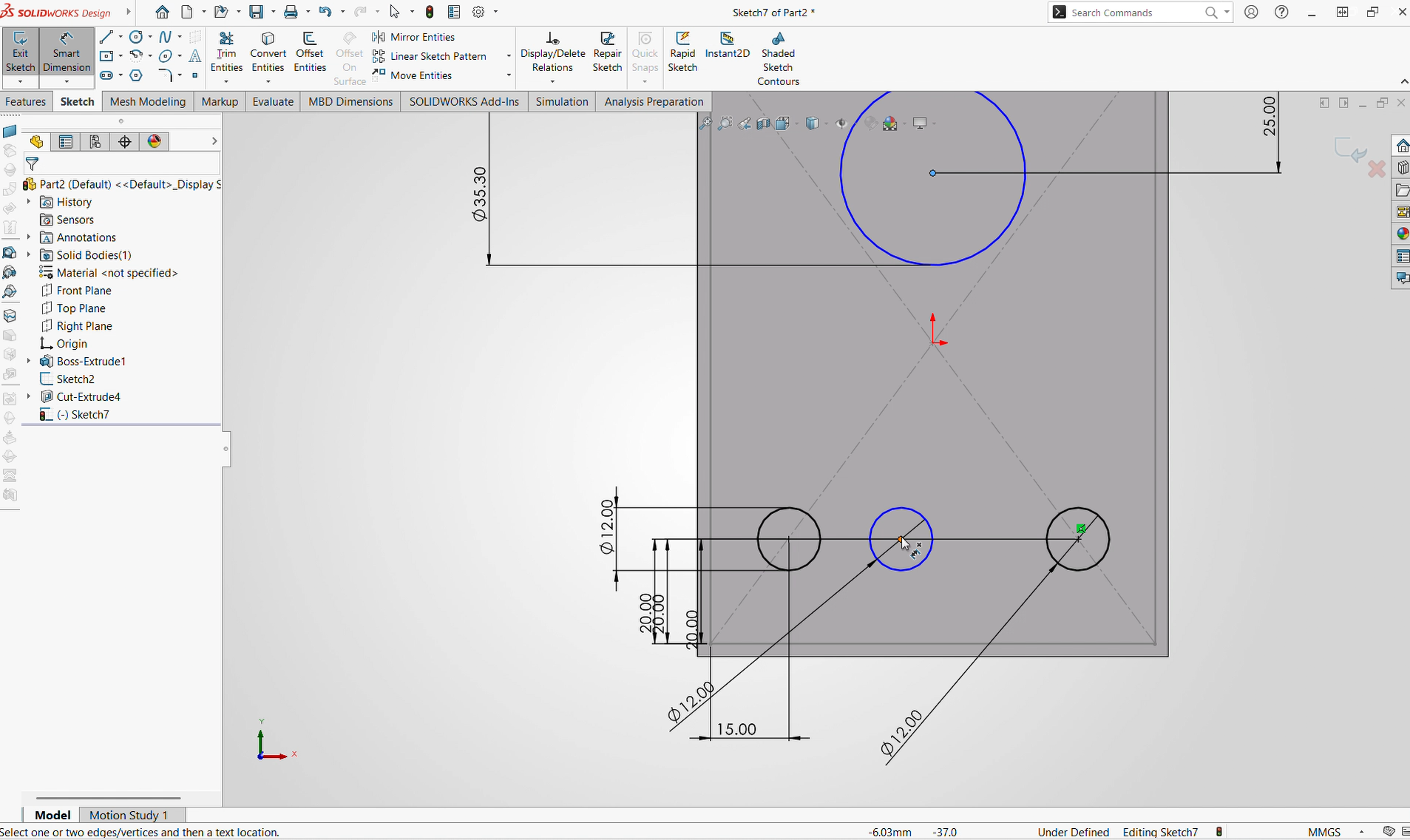Click the Home icon in the top toolbar
This screenshot has height=840, width=1410.
click(163, 12)
